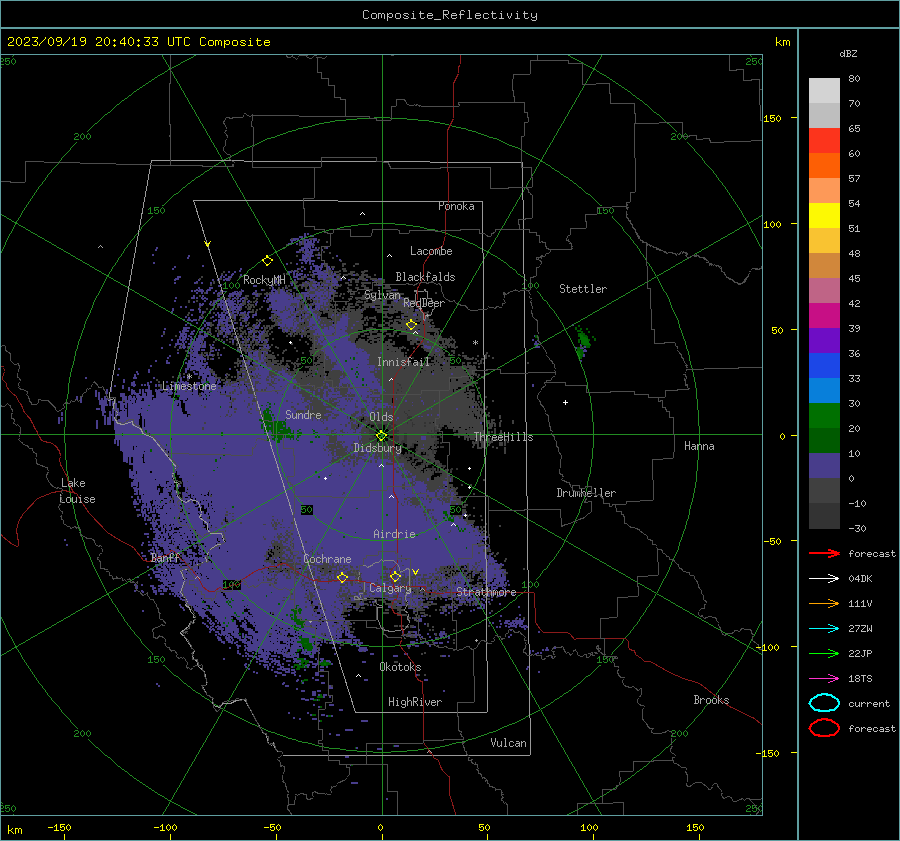The width and height of the screenshot is (900, 841).
Task: Click the Calgary city label
Action: point(390,588)
